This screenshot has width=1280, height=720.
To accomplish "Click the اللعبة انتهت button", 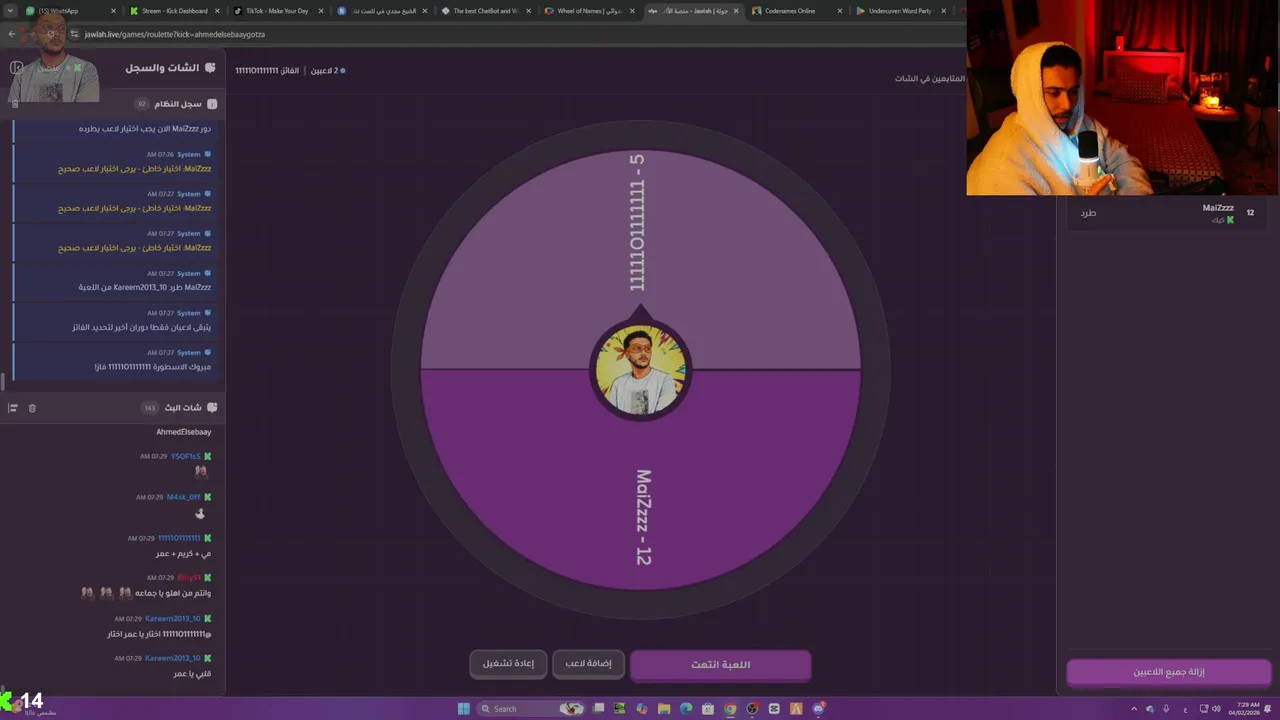I will tap(720, 665).
